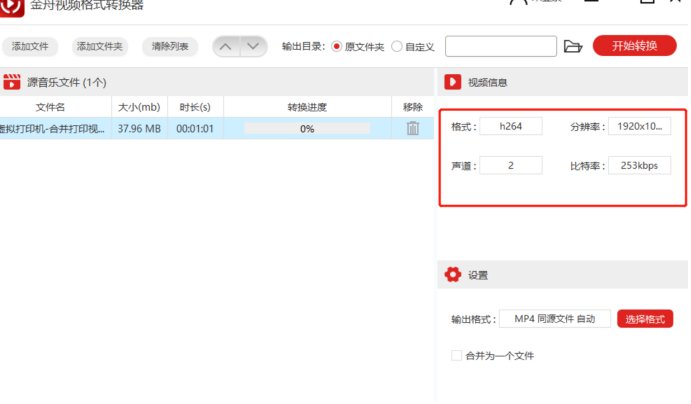The width and height of the screenshot is (691, 404).
Task: Open the user account icon
Action: click(518, 2)
